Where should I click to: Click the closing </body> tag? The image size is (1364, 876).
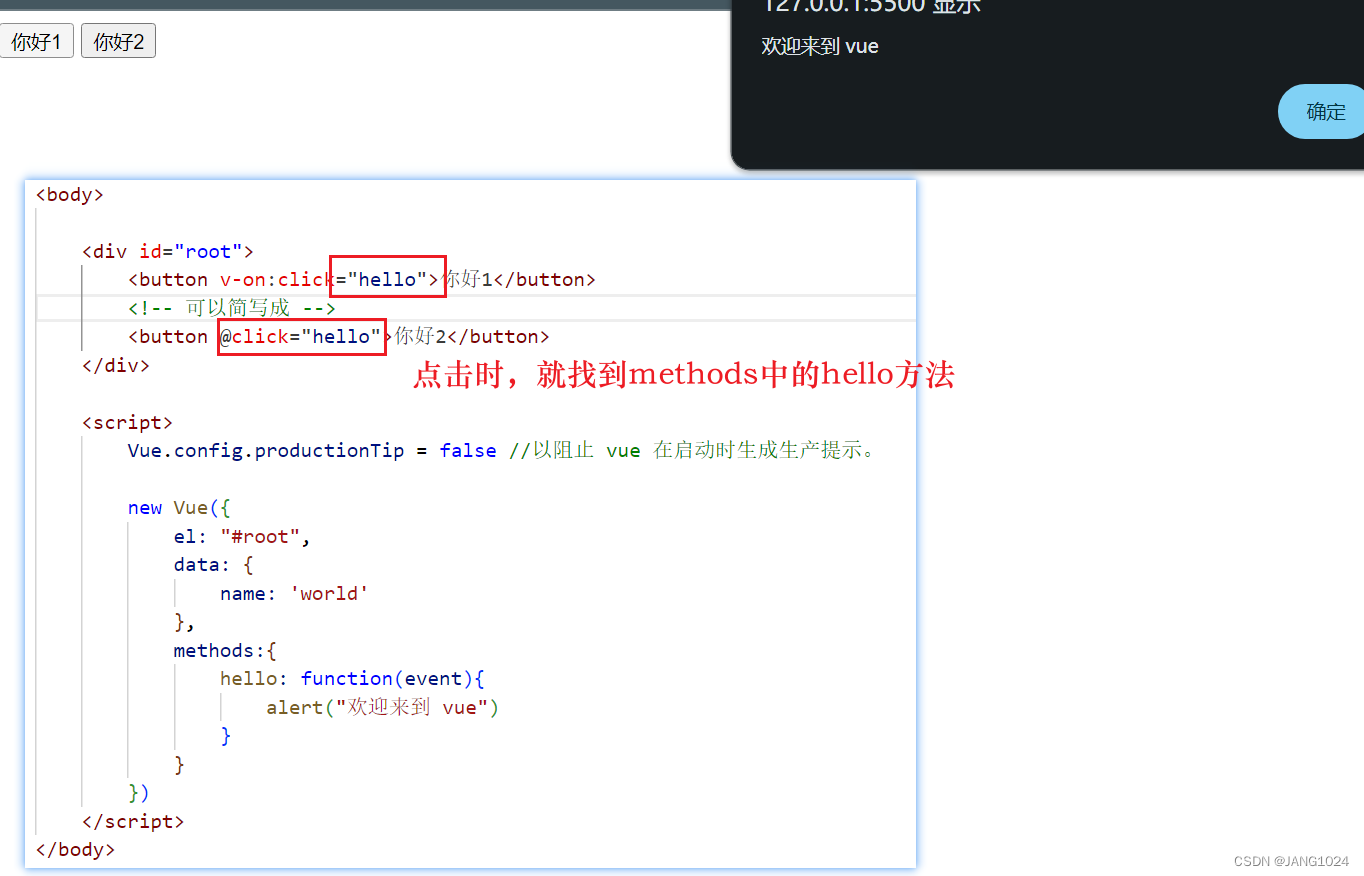pos(75,849)
